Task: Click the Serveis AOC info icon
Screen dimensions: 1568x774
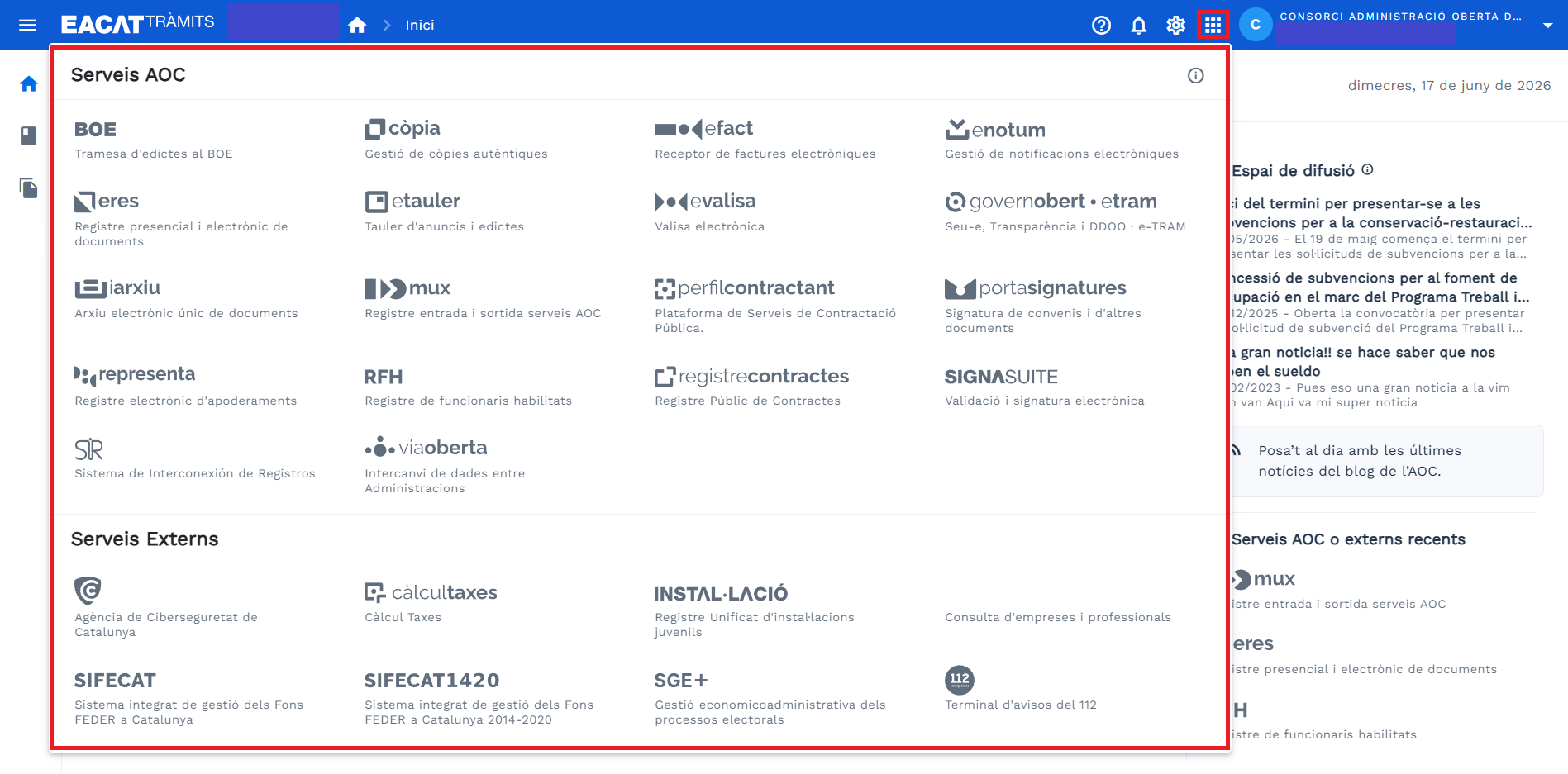Action: pos(1195,75)
